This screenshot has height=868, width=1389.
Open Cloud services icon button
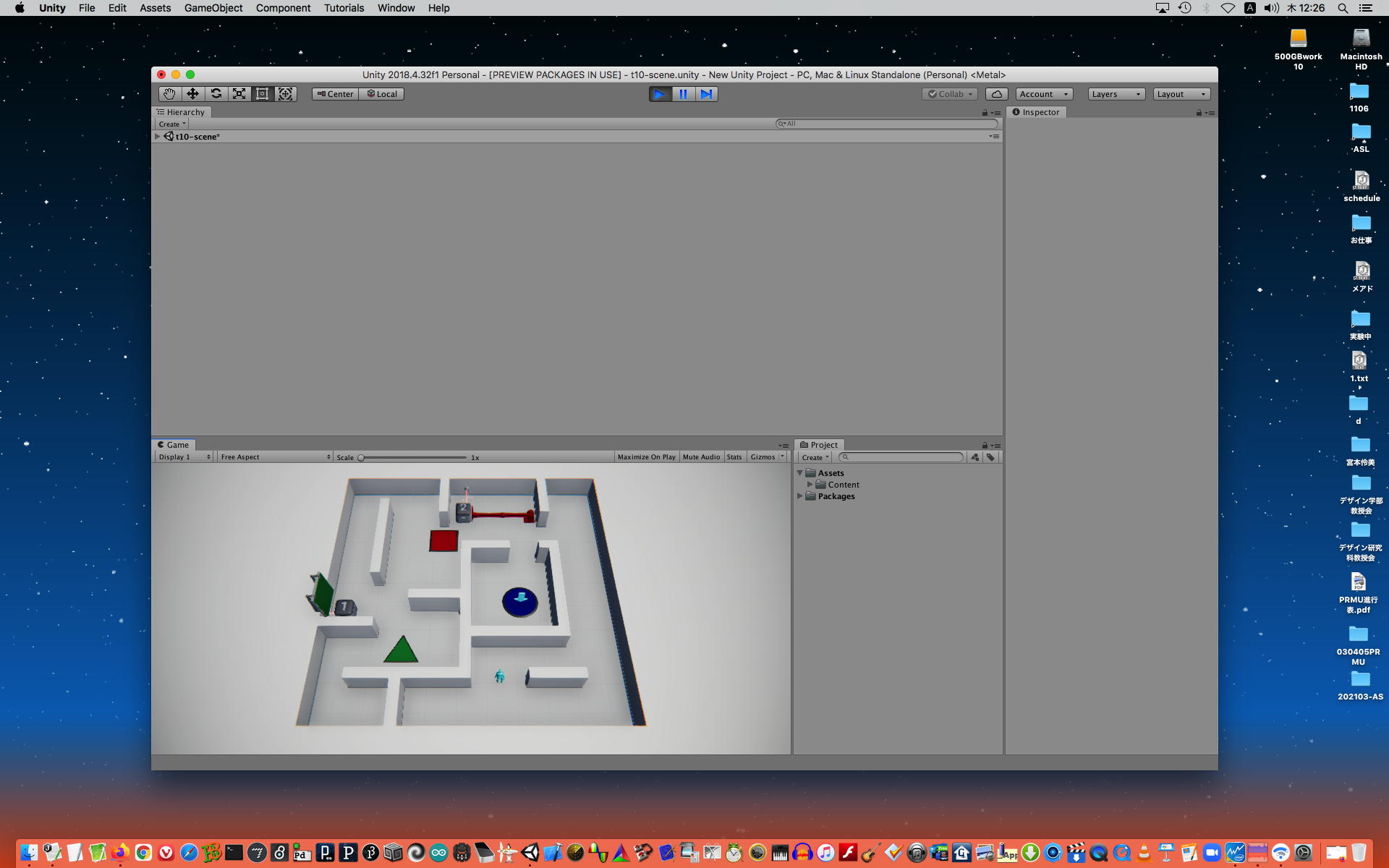coord(996,94)
